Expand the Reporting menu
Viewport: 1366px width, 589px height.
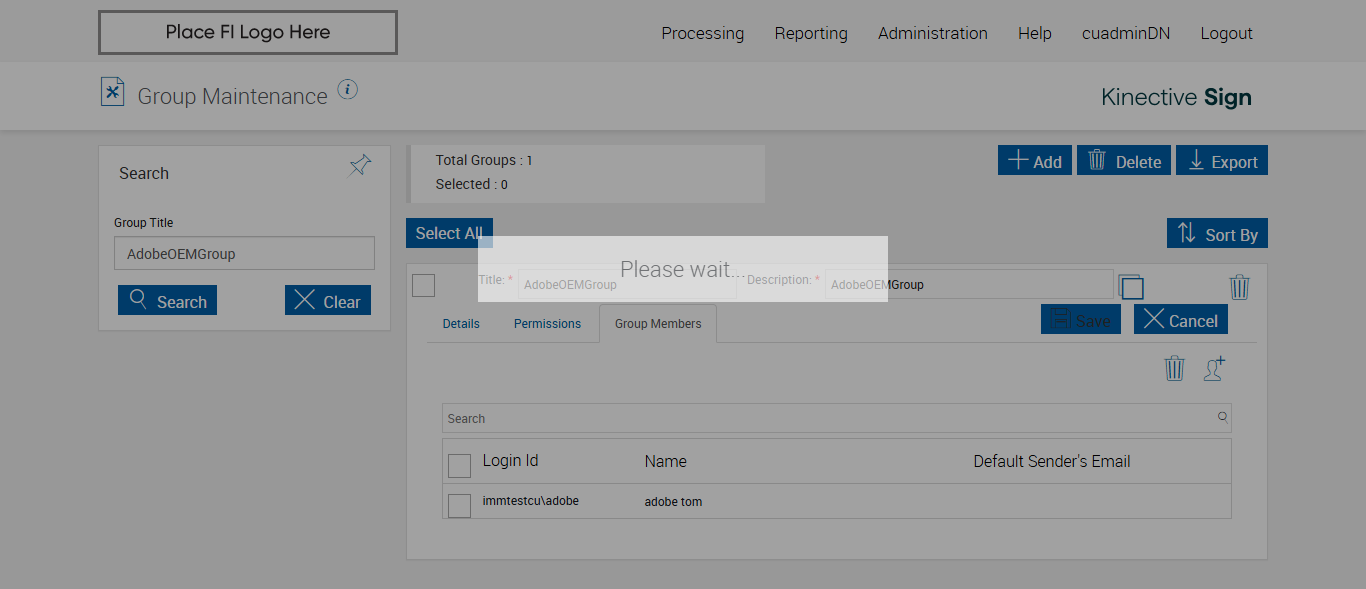point(810,33)
